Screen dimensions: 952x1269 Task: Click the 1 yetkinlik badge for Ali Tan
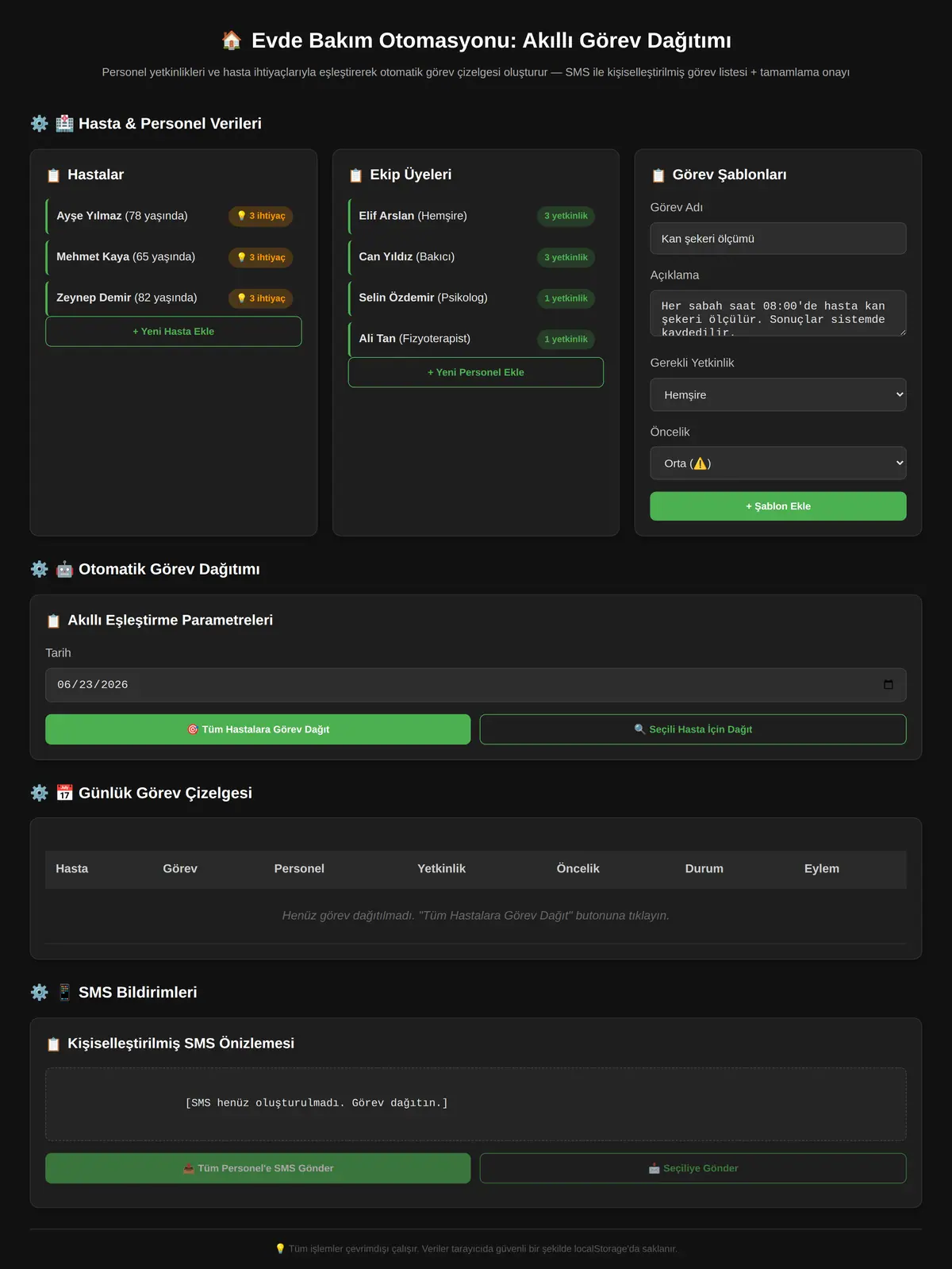566,339
